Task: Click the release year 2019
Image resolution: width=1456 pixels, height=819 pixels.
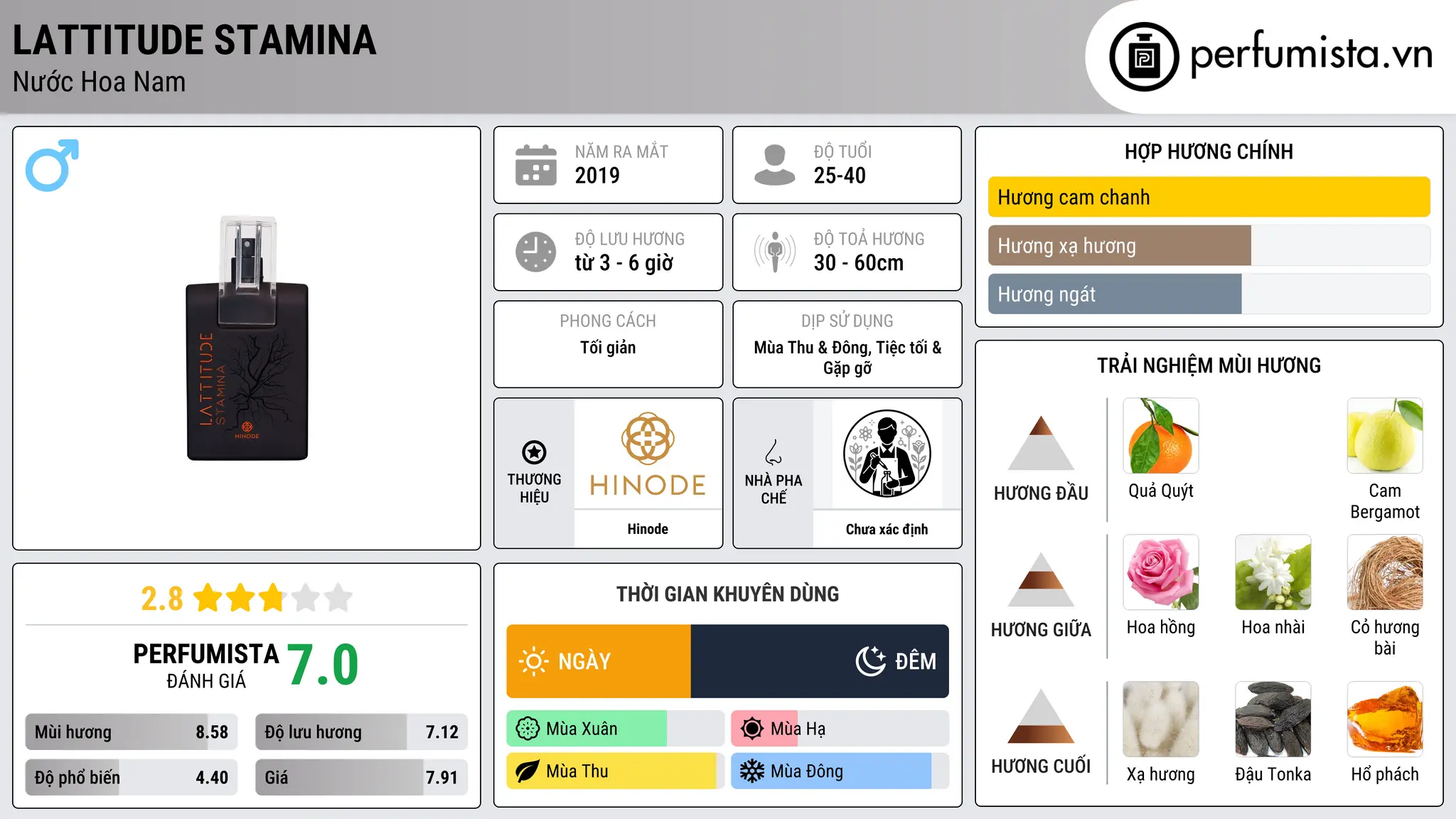Action: 597,176
